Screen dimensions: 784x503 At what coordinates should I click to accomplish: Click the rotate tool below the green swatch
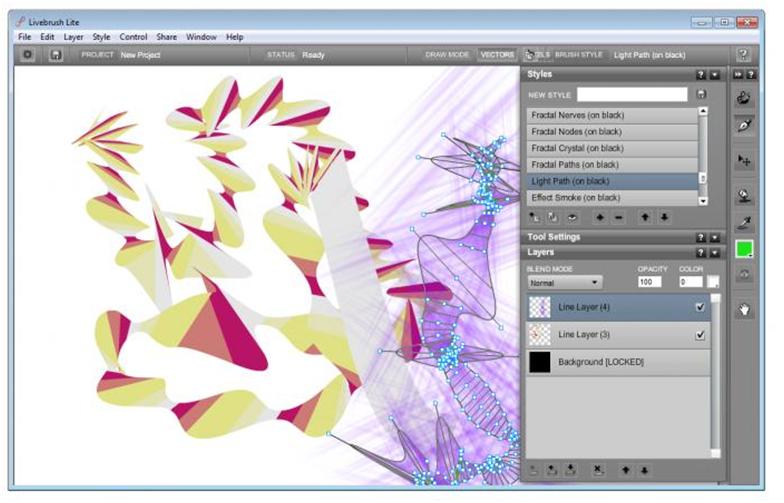pos(744,274)
